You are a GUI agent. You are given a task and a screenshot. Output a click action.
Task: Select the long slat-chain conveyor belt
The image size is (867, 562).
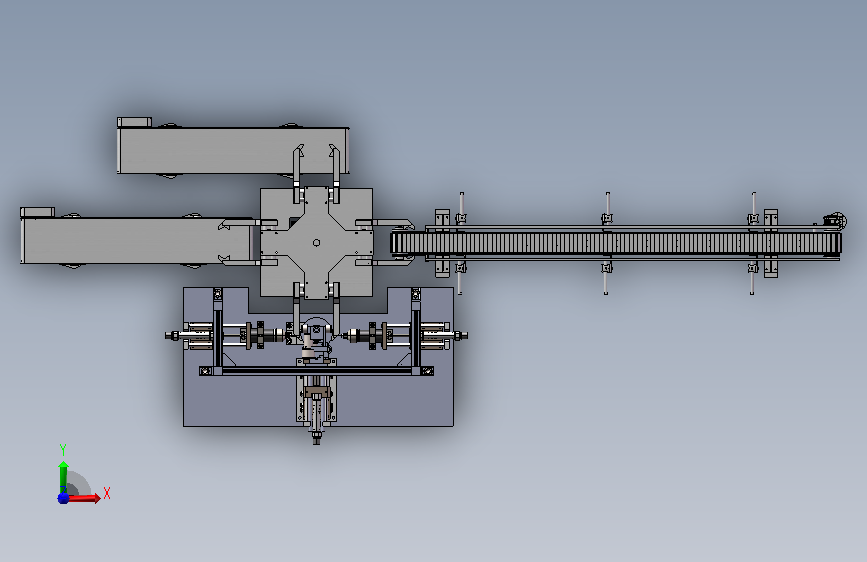pos(615,243)
